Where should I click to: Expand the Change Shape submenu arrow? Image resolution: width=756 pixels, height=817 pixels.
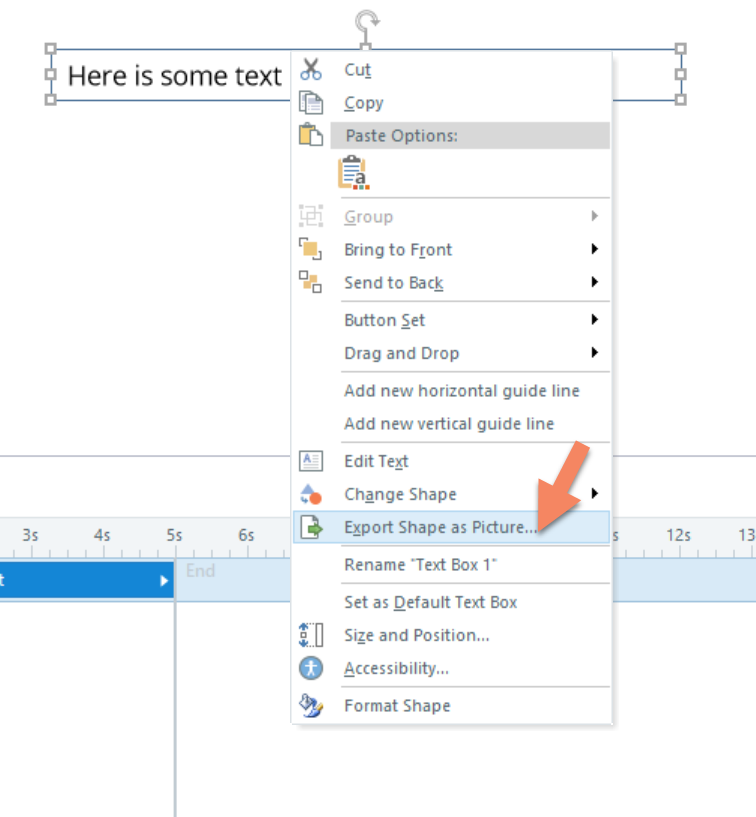pyautogui.click(x=595, y=494)
